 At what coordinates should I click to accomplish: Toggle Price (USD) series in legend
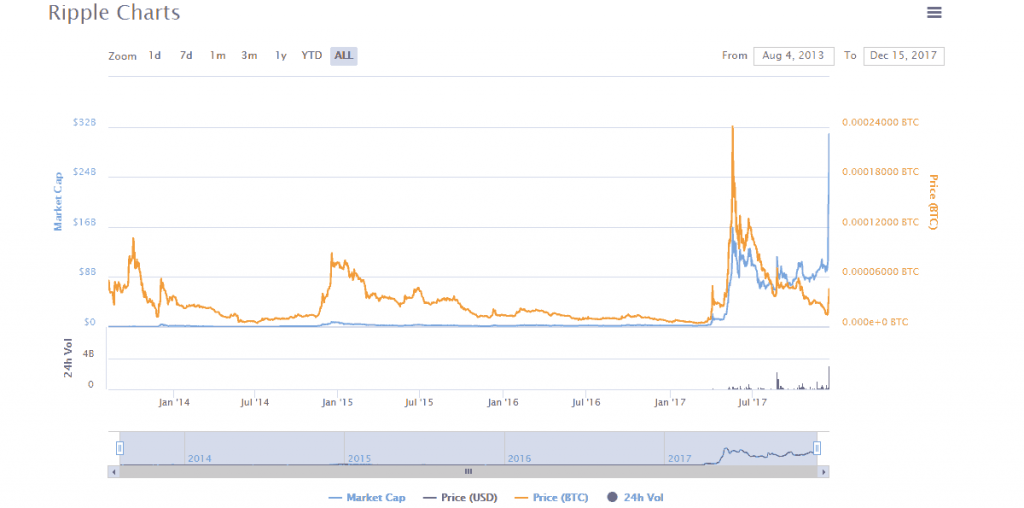(460, 498)
